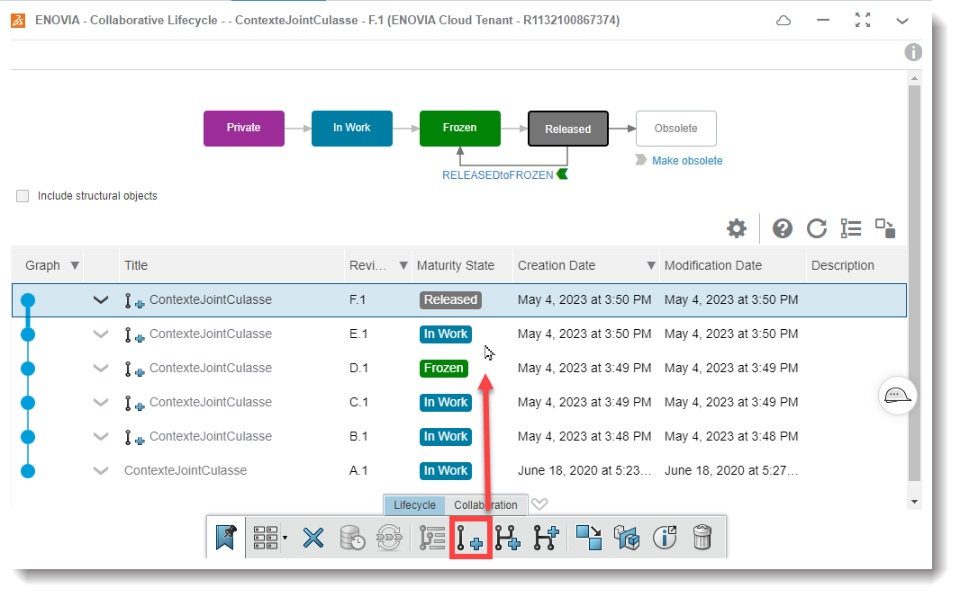Expand the chevron for revision E.1 row
Screen dimensions: 960x597
[100, 334]
